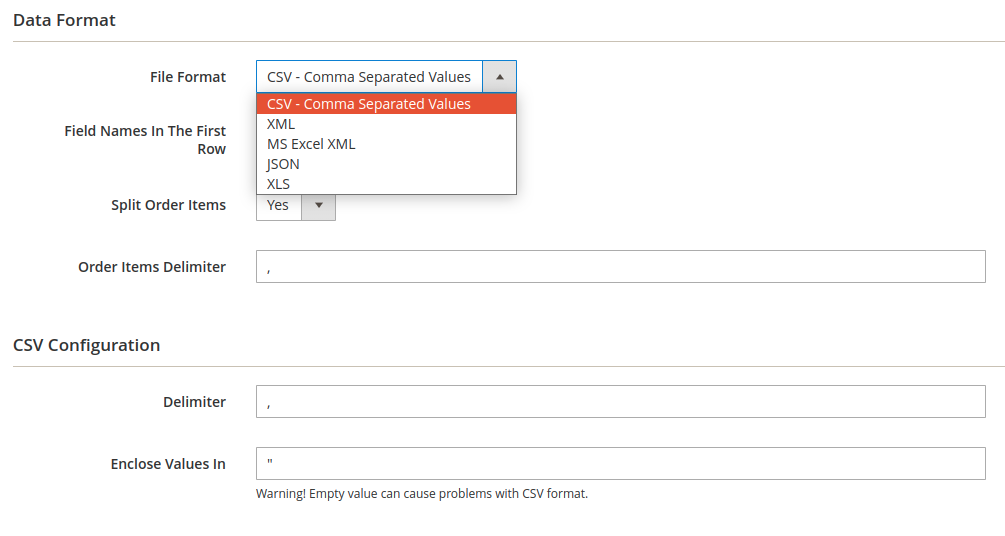
Task: Click the File Format label
Action: tap(188, 77)
